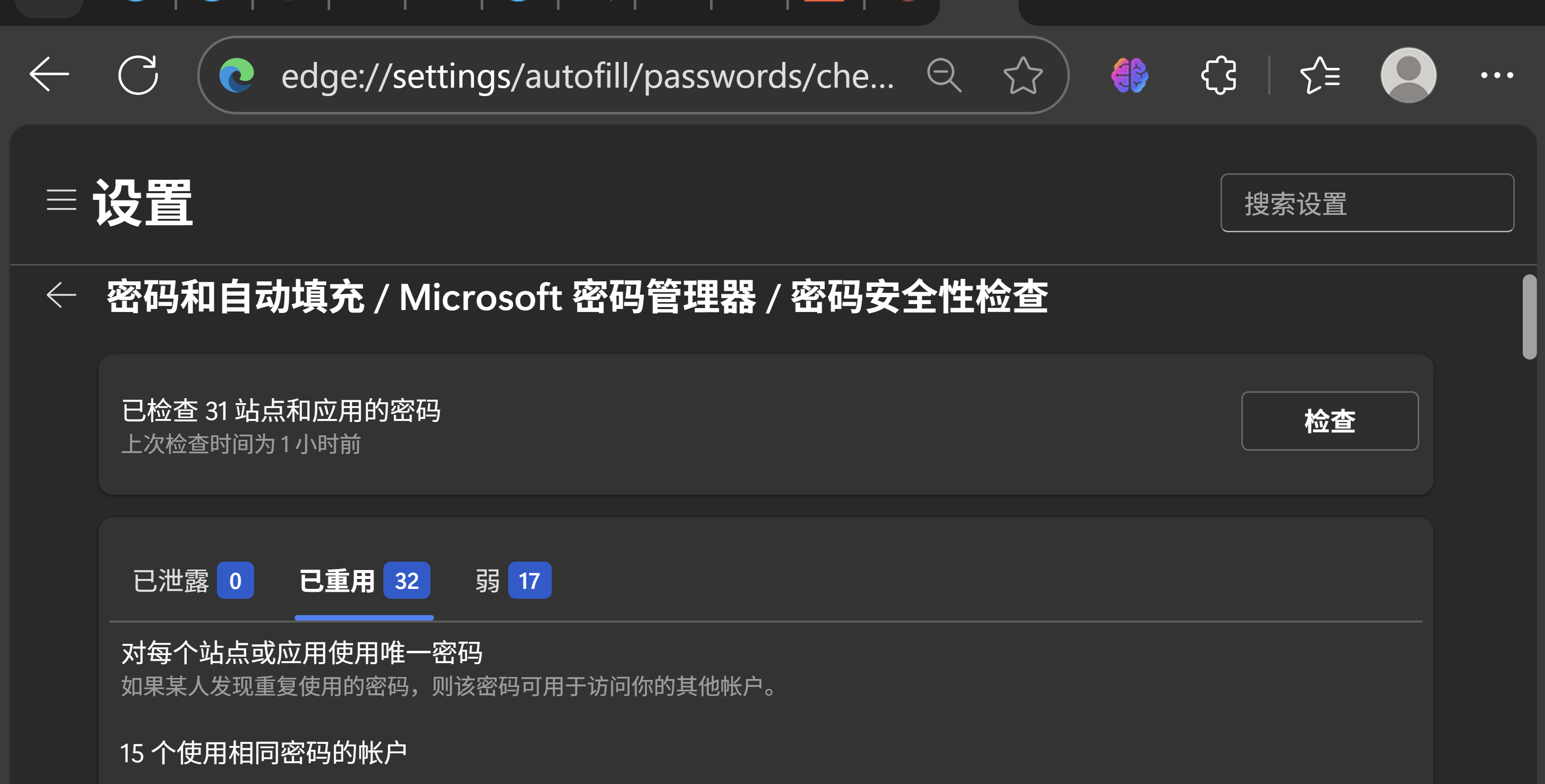This screenshot has width=1545, height=784.
Task: Open the Extensions puzzle piece menu
Action: [1219, 76]
